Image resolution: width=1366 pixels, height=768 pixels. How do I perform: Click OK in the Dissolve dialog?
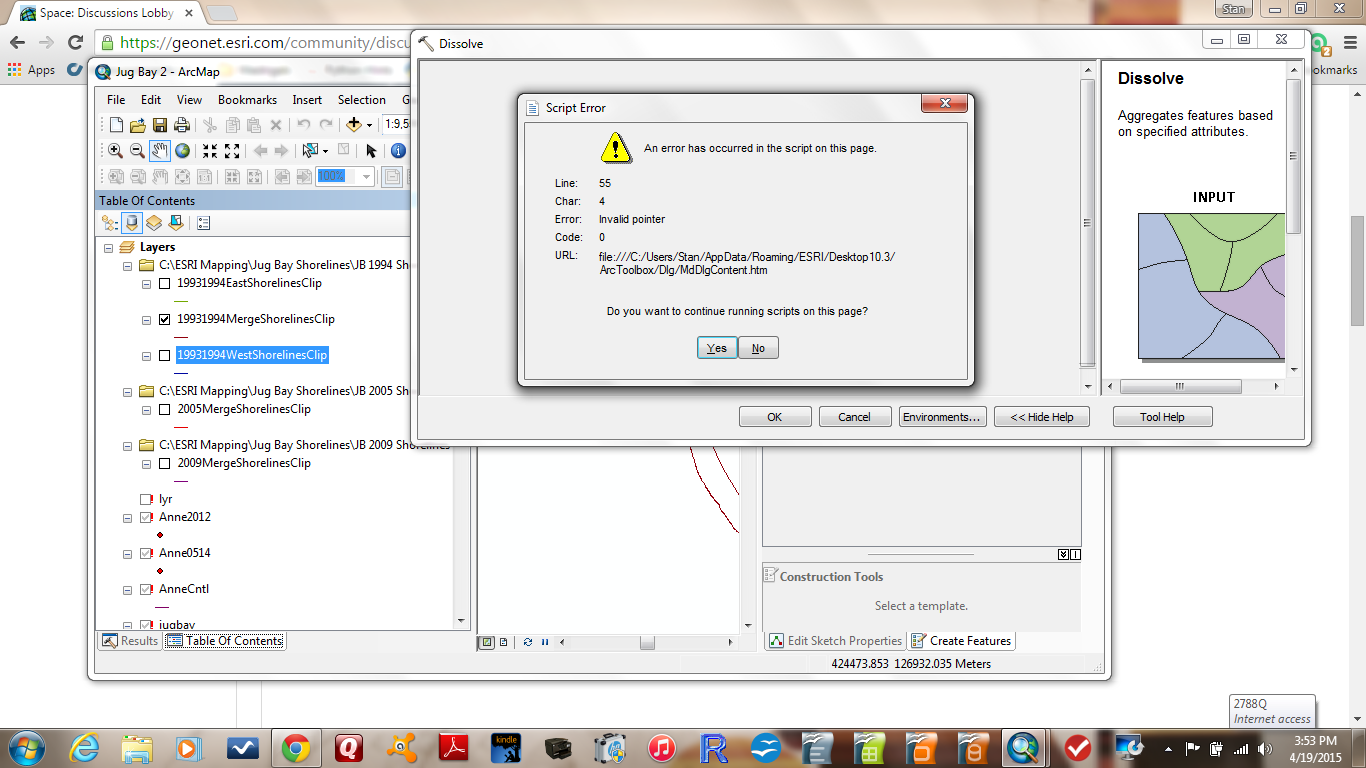coord(775,417)
